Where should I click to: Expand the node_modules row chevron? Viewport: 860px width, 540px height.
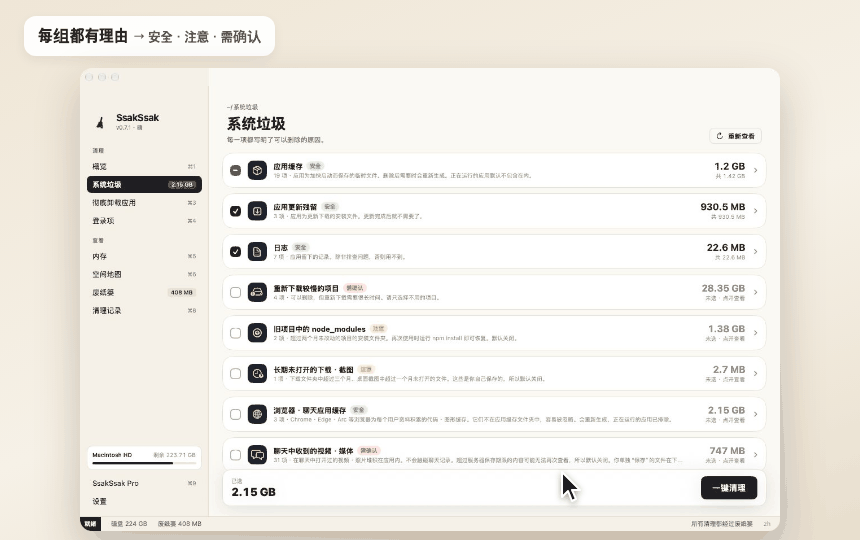756,333
